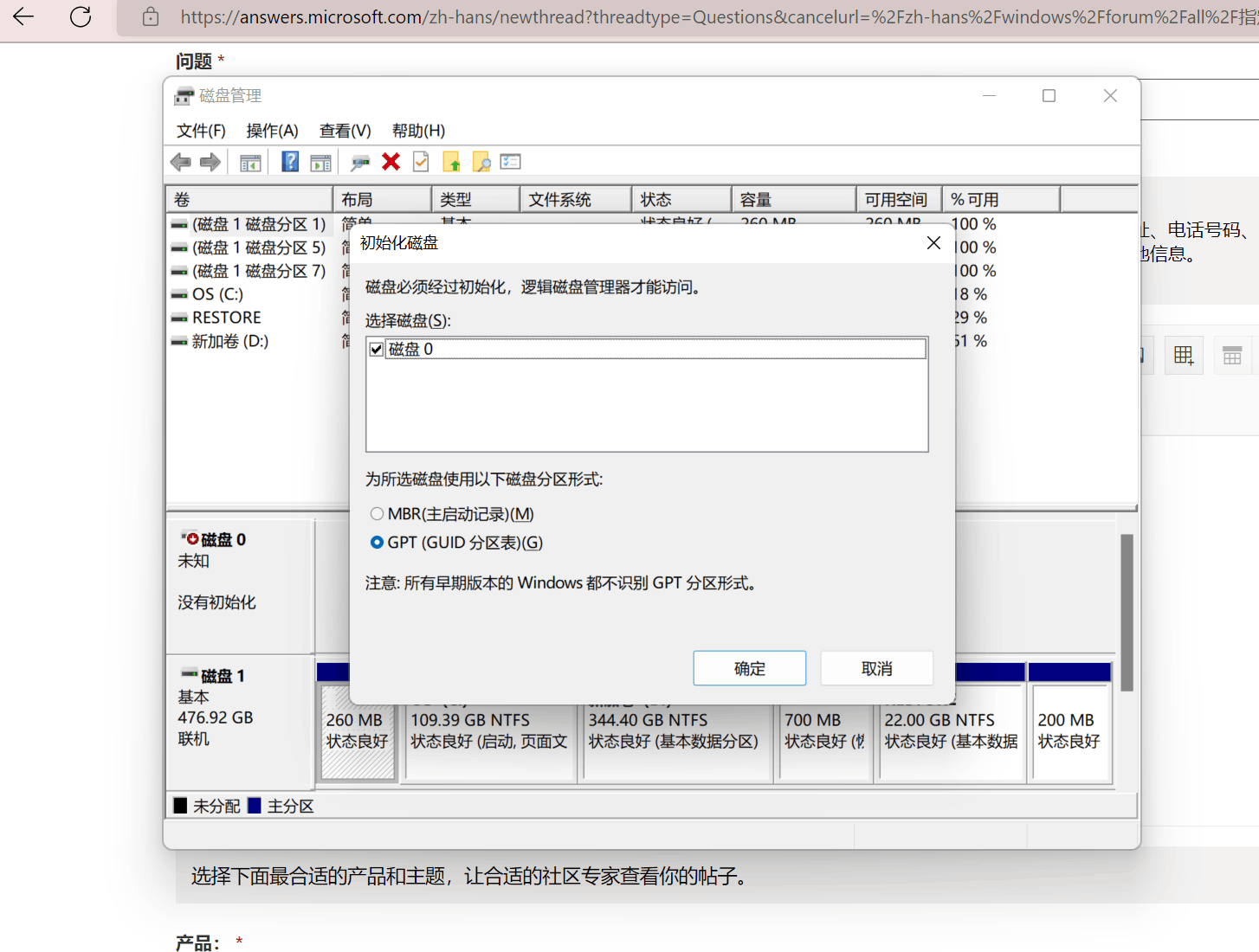
Task: Click the 状态 column header
Action: 681,200
